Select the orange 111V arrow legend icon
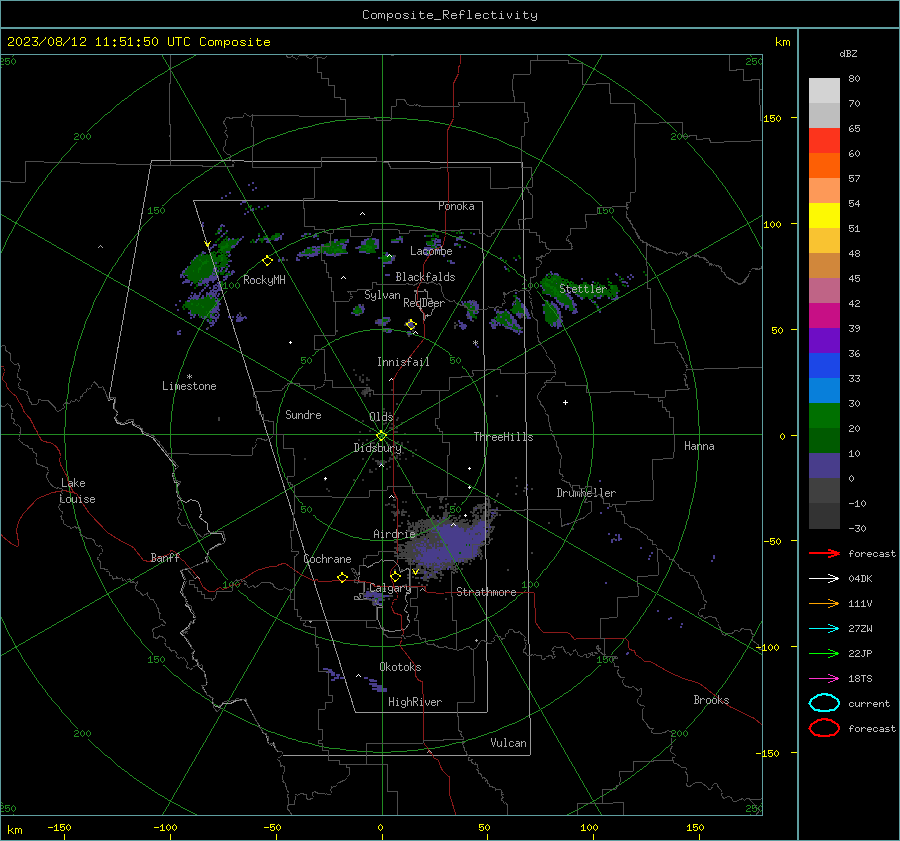Screen dimensions: 900x841 click(824, 603)
